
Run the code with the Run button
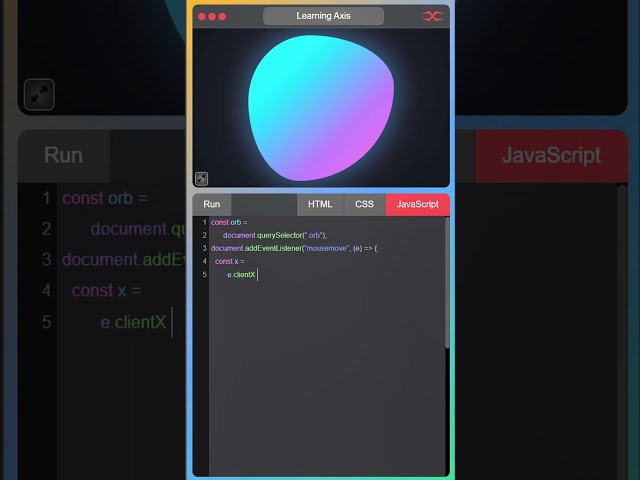point(212,204)
